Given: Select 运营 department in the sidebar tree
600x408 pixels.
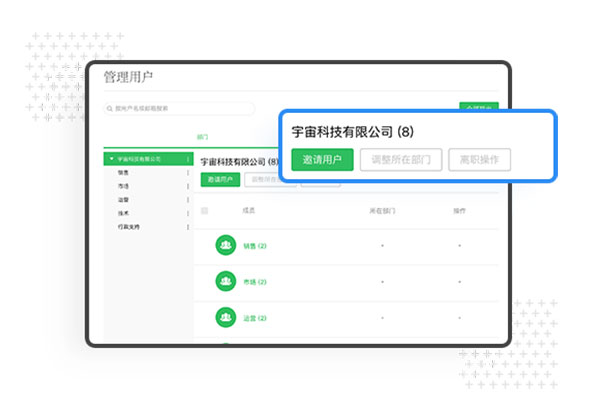Looking at the screenshot, I should (122, 200).
